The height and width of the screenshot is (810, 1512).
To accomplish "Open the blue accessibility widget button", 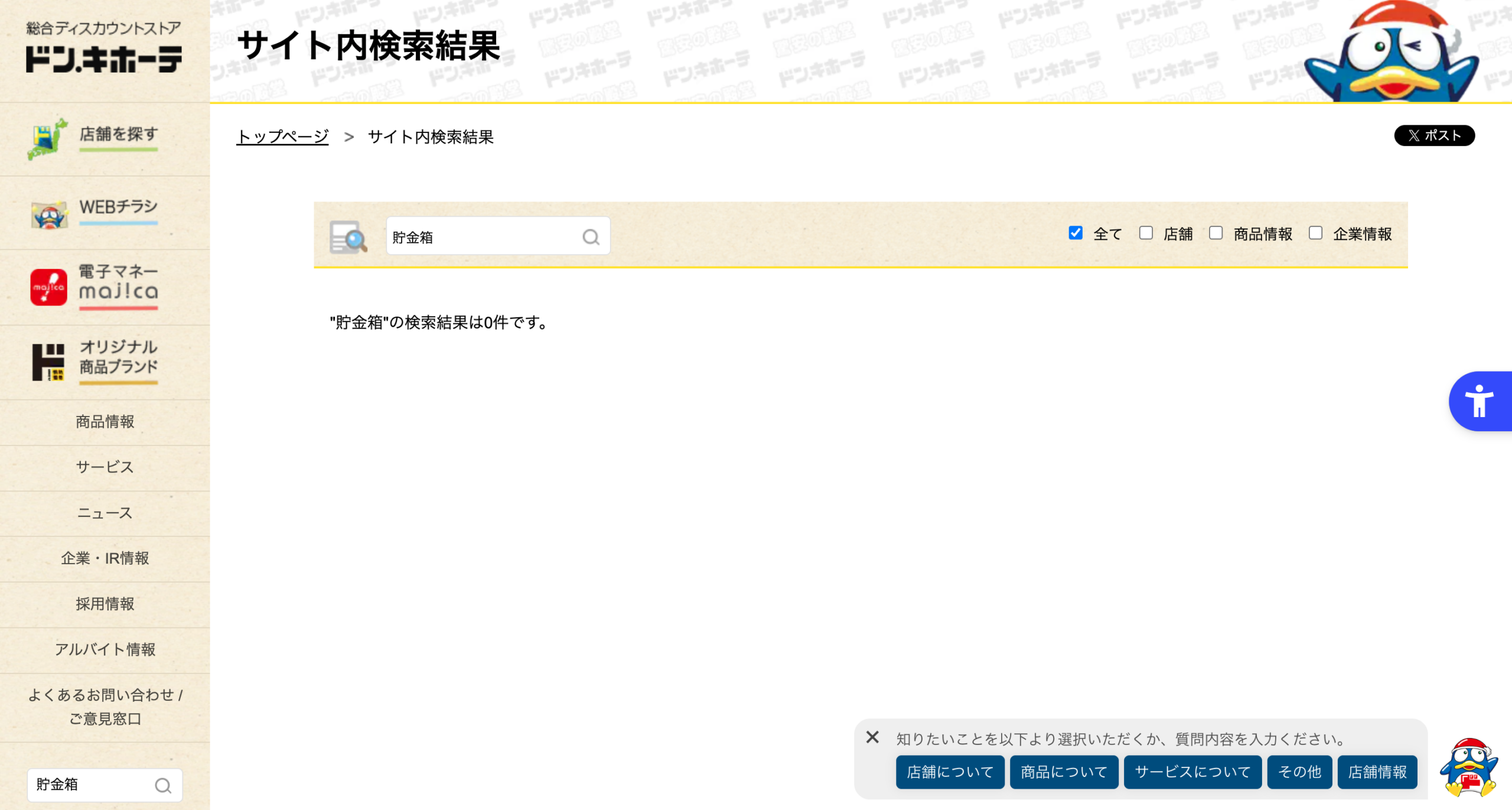I will coord(1480,401).
